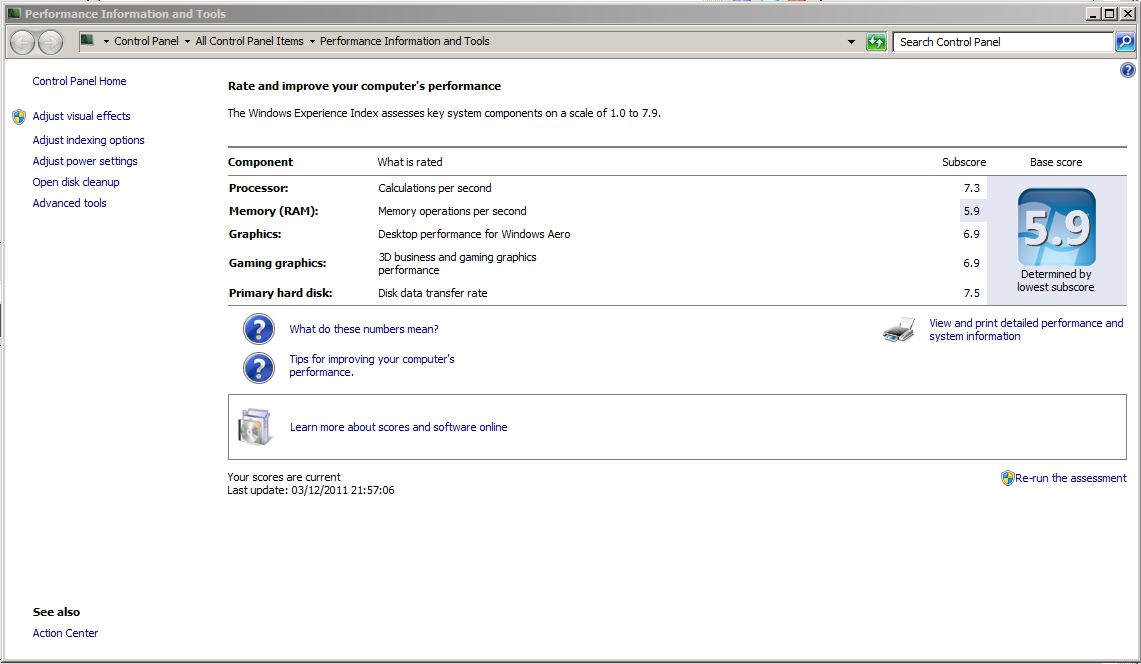Click the Last update date text
Image resolution: width=1141 pixels, height=664 pixels.
point(311,491)
